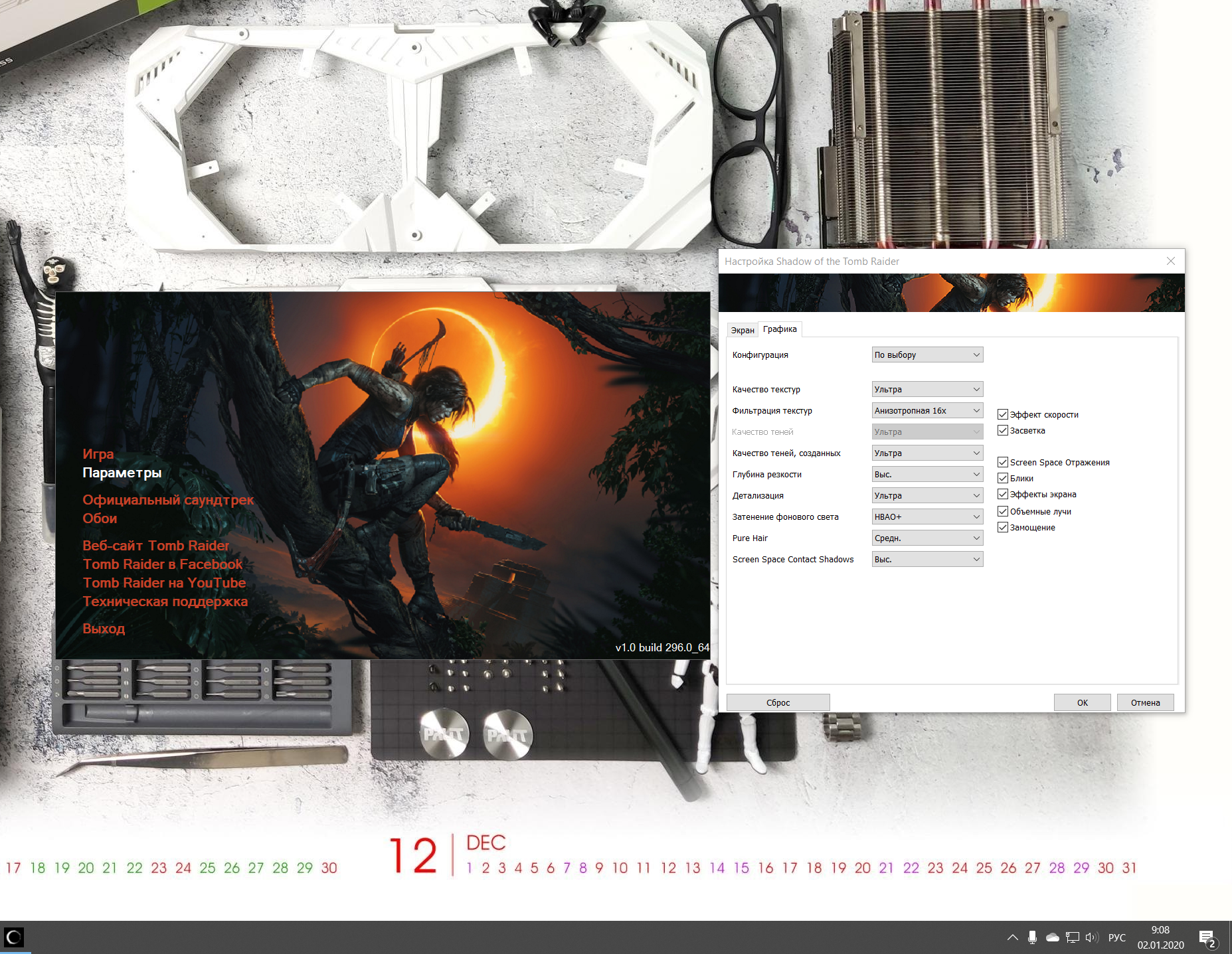Click the taskbar app icon at far left
This screenshot has height=954, width=1232.
pos(14,937)
